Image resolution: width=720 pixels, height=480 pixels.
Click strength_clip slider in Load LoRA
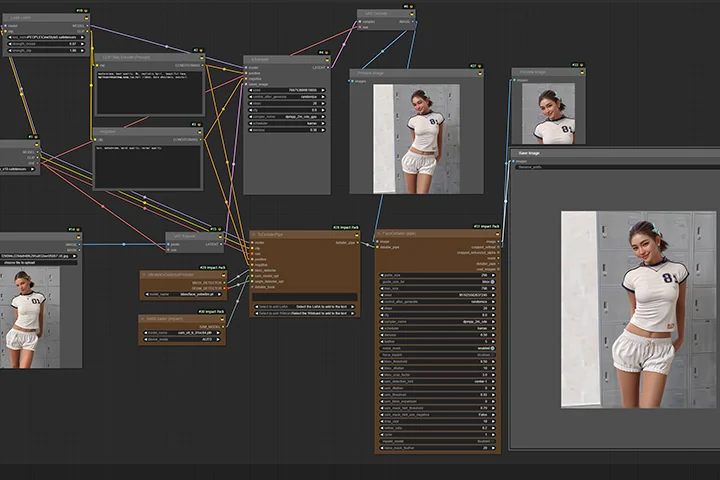pos(46,50)
